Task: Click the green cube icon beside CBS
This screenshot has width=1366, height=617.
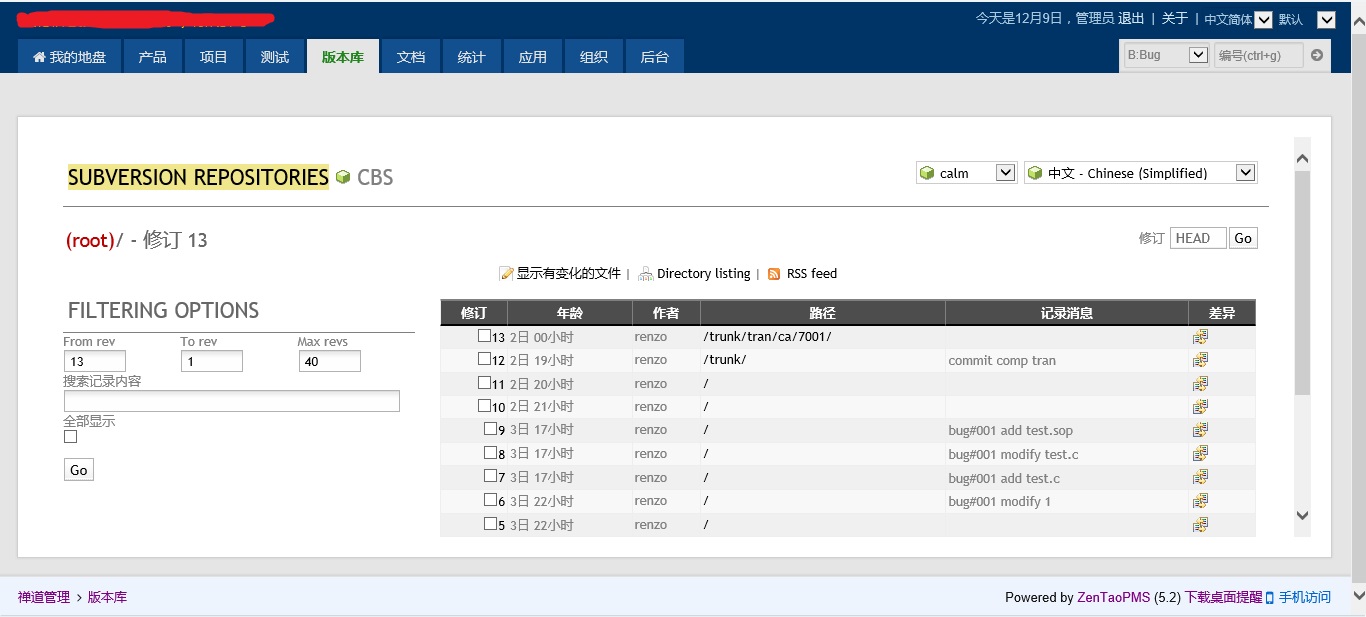Action: pyautogui.click(x=343, y=177)
